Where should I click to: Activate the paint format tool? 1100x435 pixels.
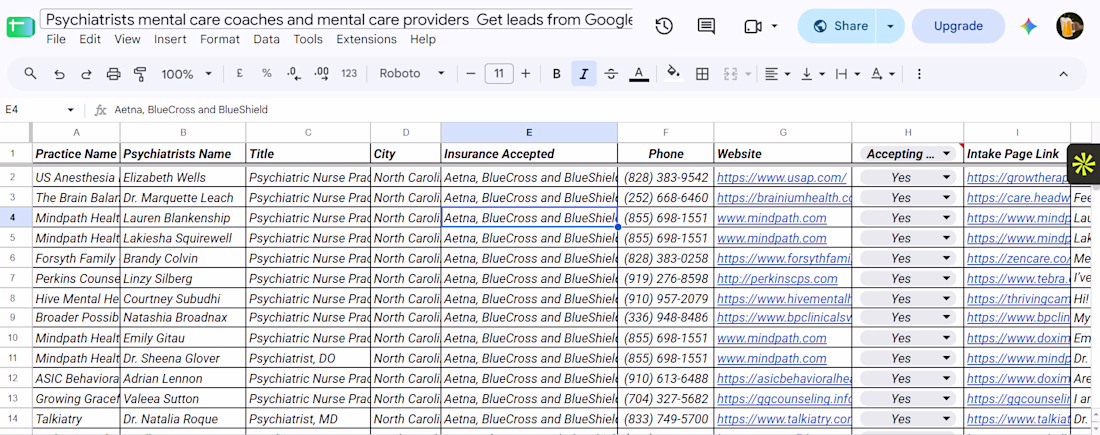[x=140, y=74]
